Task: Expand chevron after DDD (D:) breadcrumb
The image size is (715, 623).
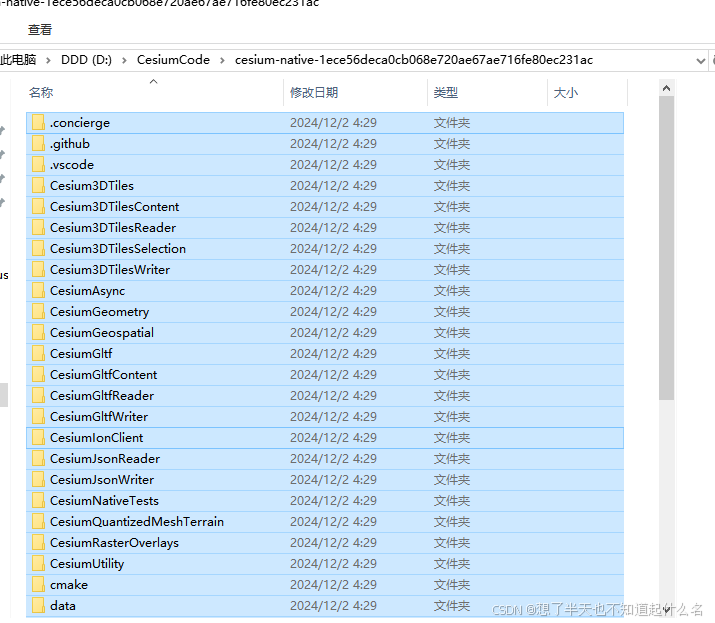Action: [124, 60]
